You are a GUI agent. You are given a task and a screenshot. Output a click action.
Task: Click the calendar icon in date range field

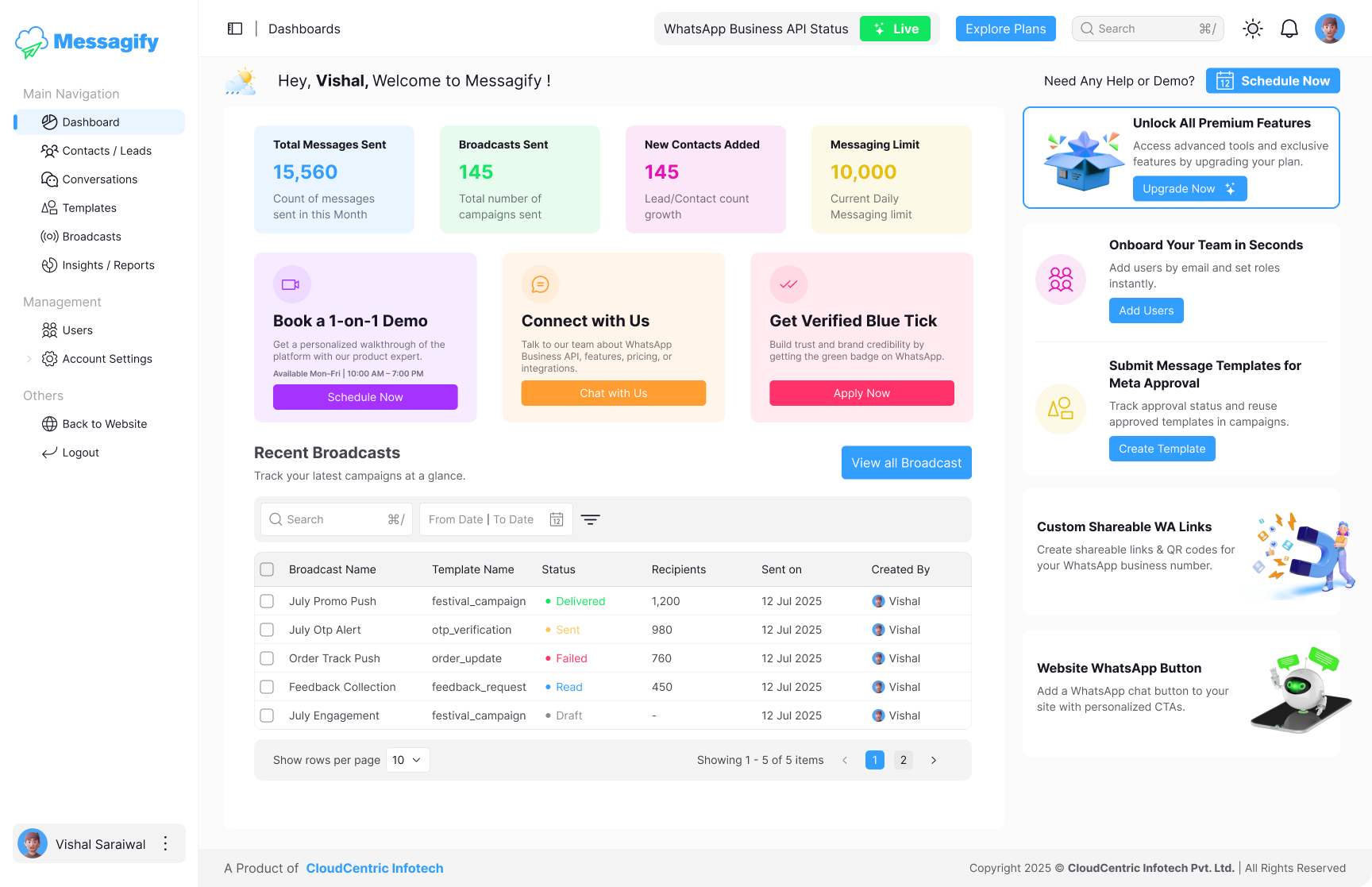coord(557,519)
